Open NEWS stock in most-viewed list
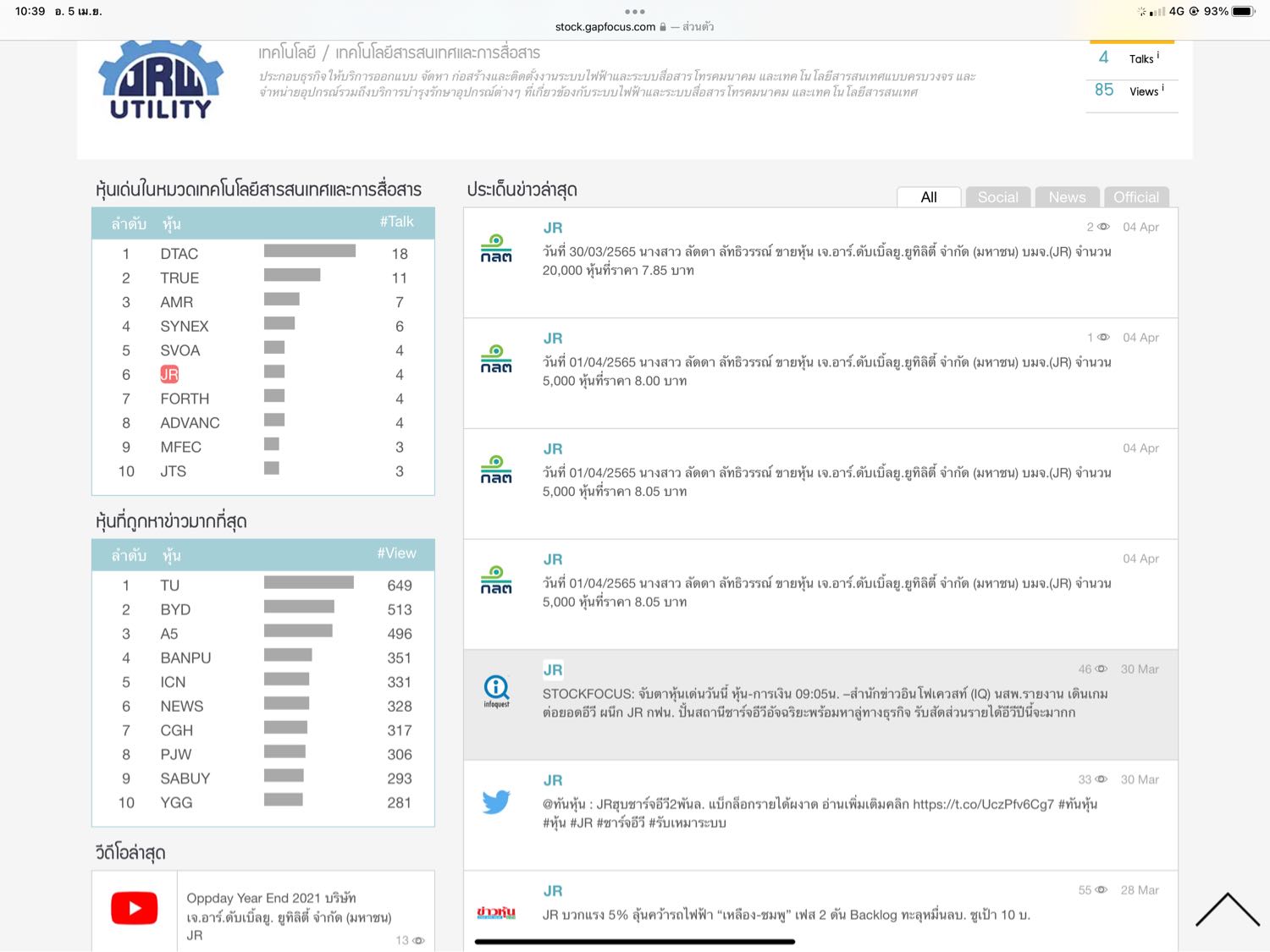Screen dimensions: 1270x952 click(182, 707)
